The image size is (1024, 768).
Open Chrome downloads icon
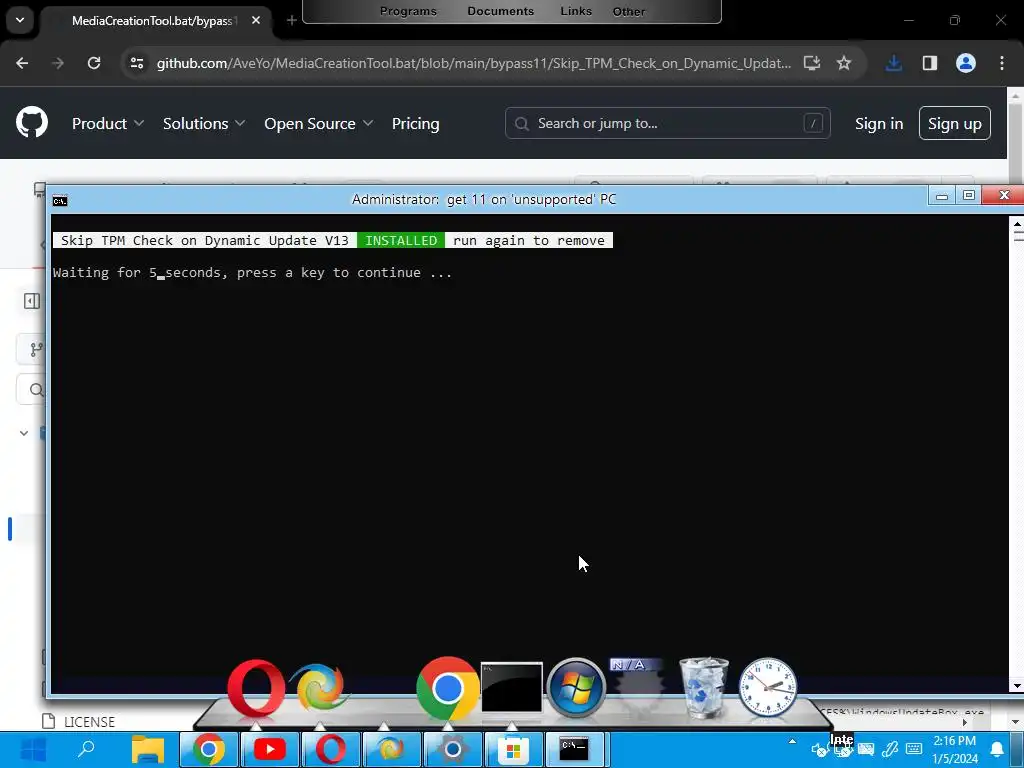pos(893,63)
